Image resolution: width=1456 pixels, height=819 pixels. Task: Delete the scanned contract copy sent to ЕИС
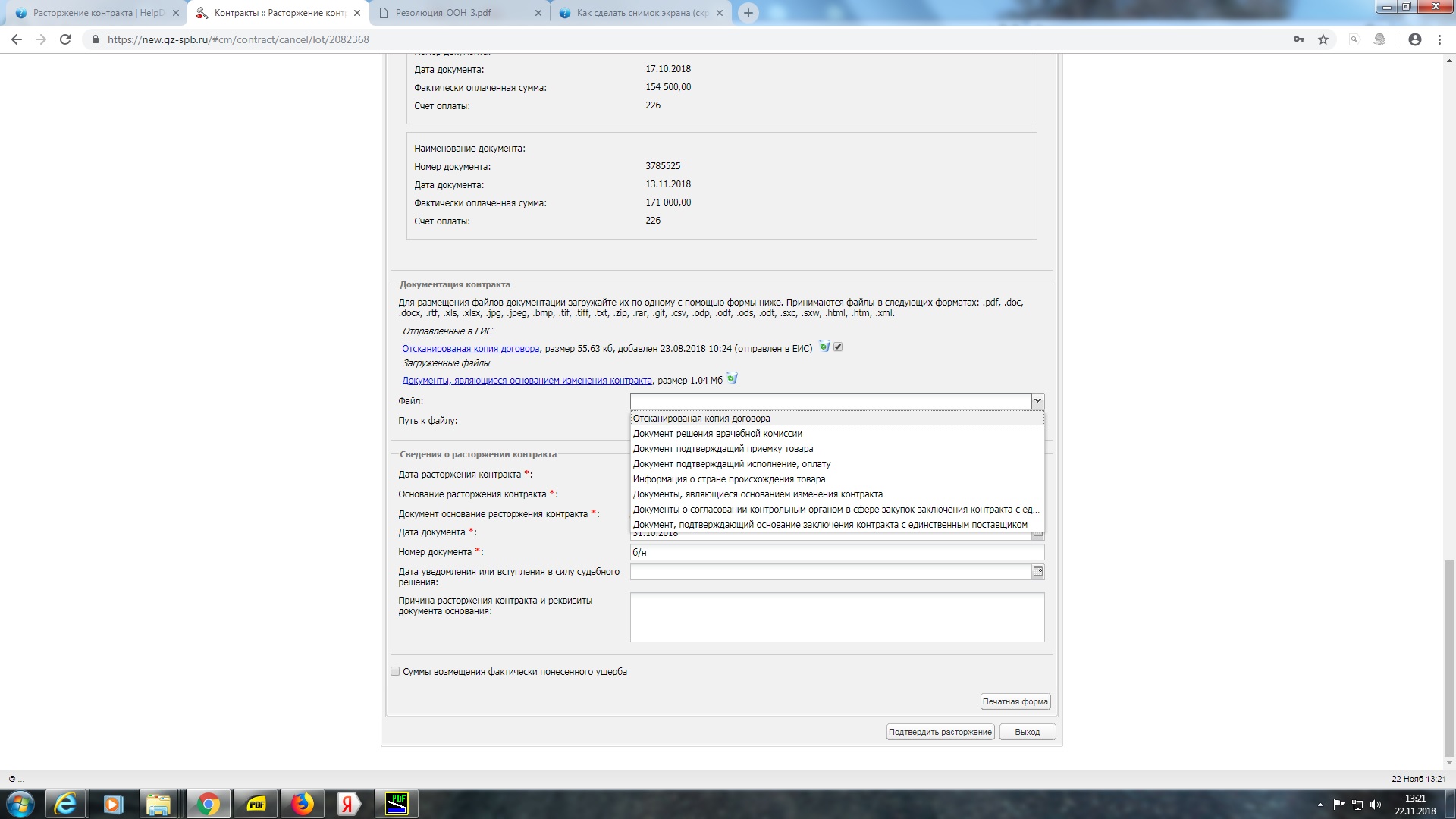point(824,347)
